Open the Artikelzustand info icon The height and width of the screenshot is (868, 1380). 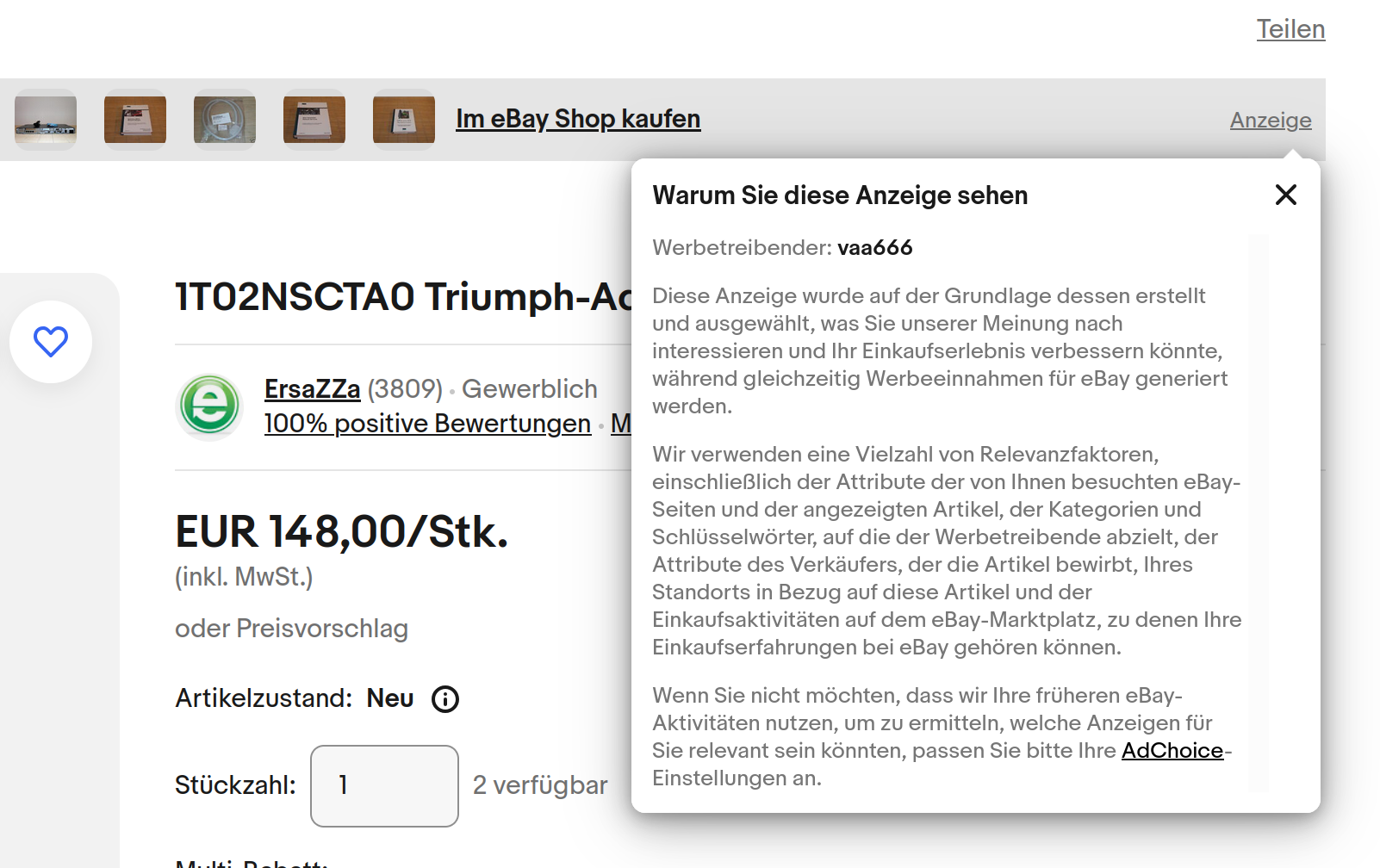[x=445, y=698]
